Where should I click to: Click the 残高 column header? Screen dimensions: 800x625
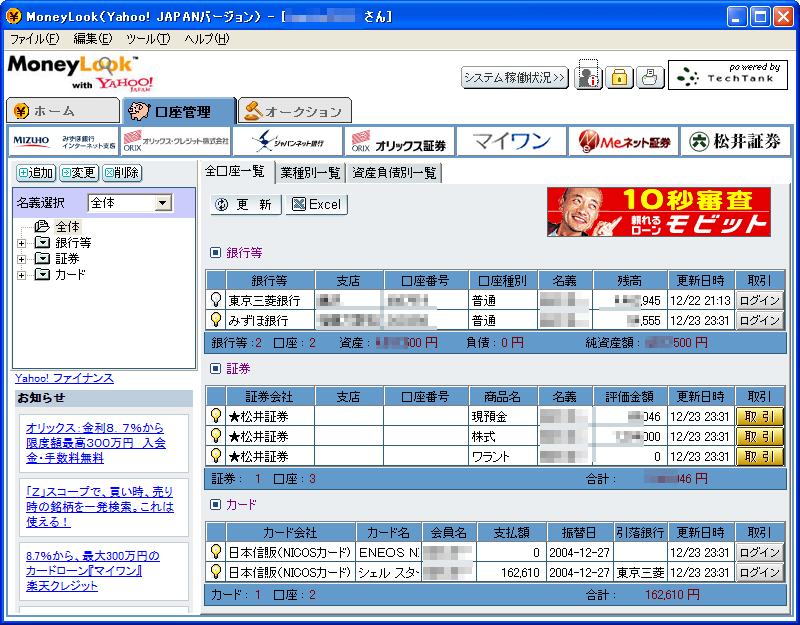click(630, 281)
